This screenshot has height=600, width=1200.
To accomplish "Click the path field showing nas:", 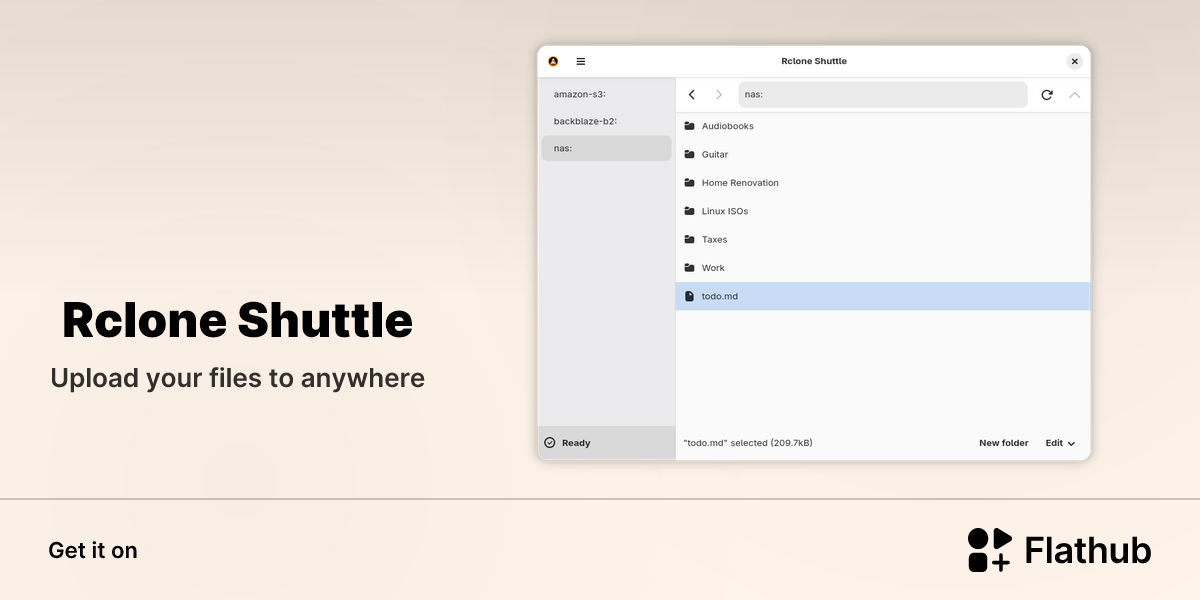I will [883, 94].
